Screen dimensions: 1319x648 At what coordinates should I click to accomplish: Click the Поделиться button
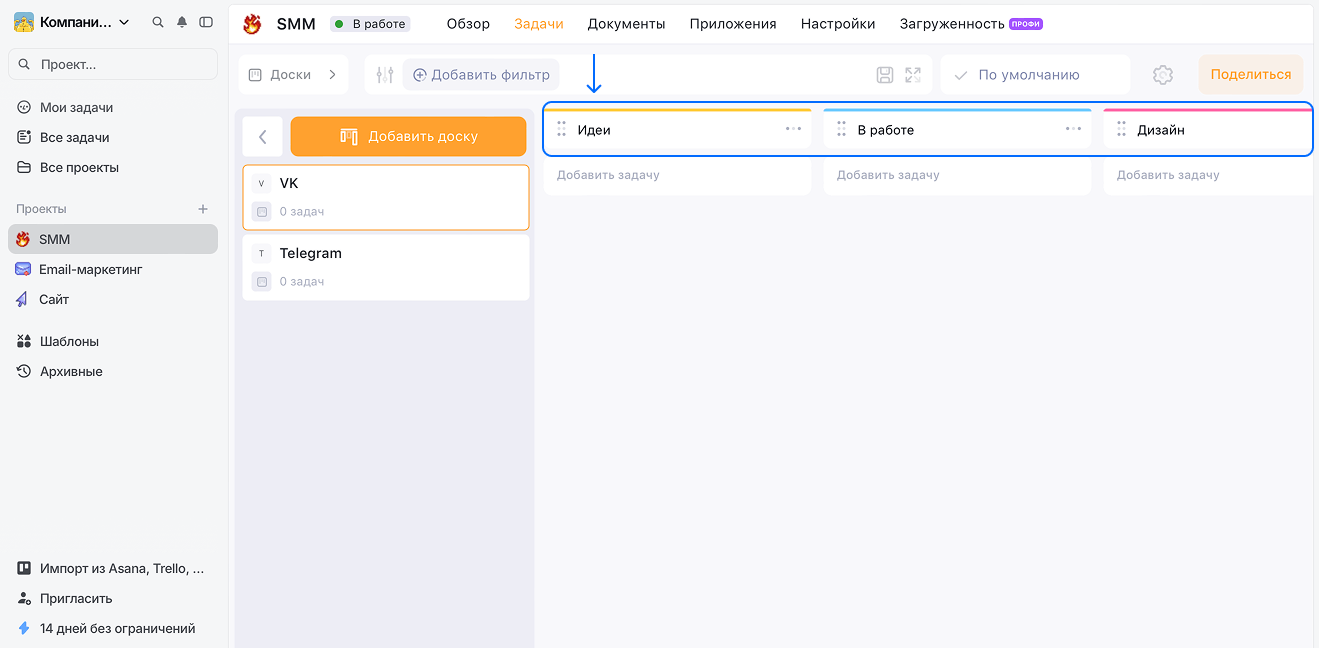pos(1251,75)
